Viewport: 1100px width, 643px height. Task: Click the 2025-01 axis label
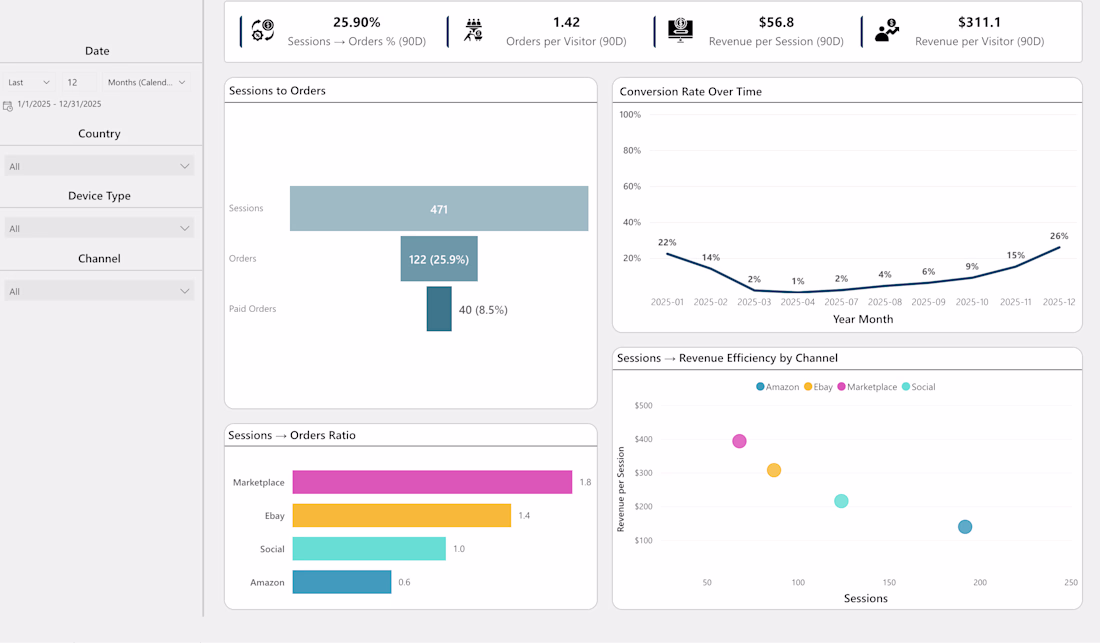pyautogui.click(x=667, y=302)
